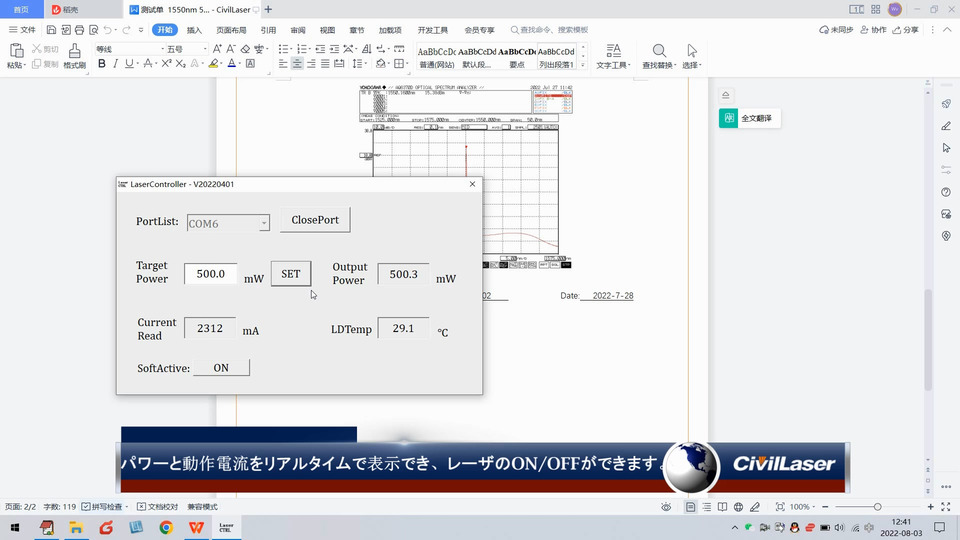Justify the paragraph text

[x=325, y=63]
